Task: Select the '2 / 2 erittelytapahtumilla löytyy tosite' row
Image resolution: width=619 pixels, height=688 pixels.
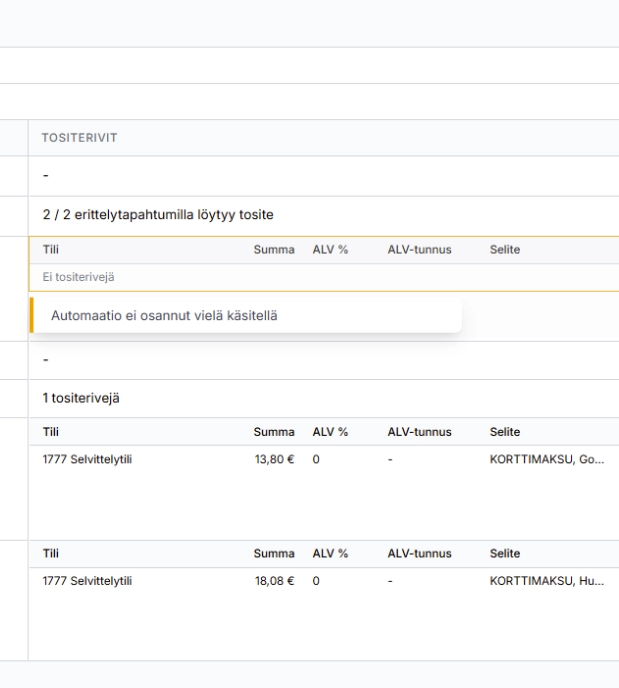Action: pyautogui.click(x=158, y=215)
